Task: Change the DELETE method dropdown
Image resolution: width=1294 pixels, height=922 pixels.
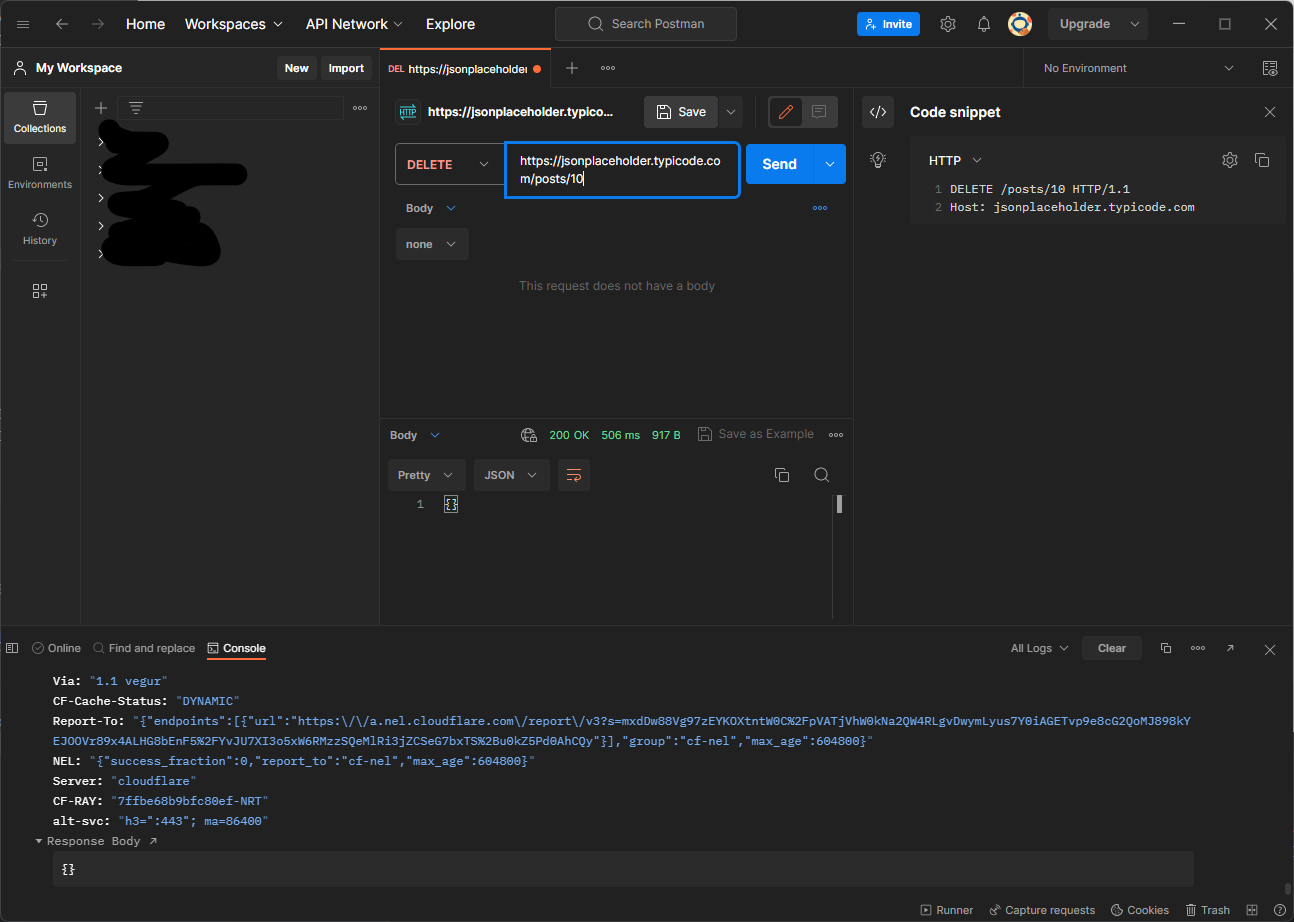Action: tap(449, 164)
